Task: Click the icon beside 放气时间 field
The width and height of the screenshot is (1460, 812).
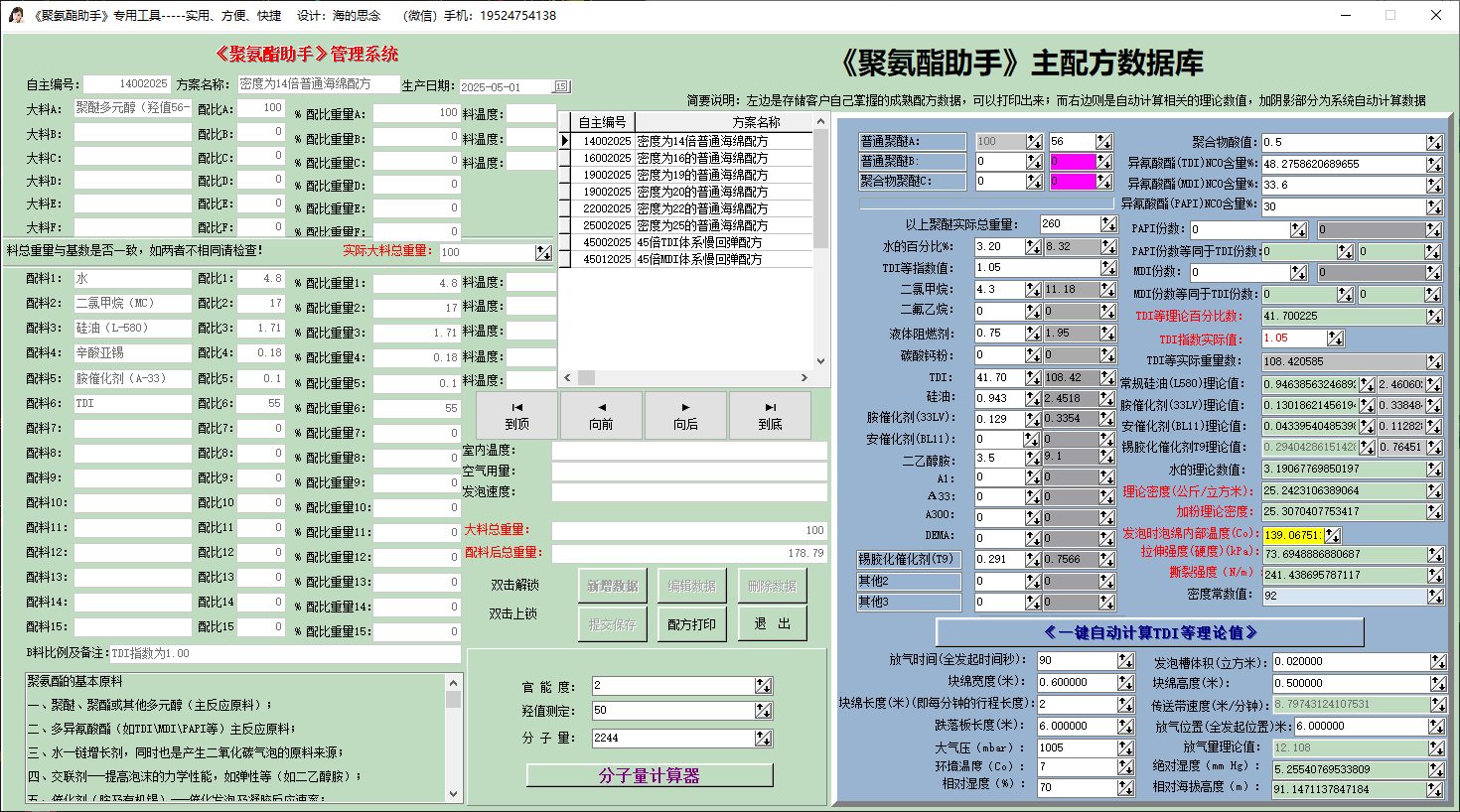Action: tap(1125, 661)
